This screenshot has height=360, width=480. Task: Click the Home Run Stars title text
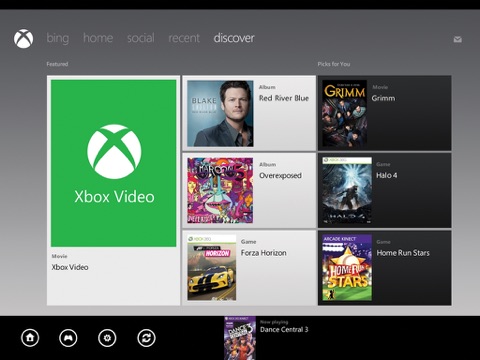(403, 253)
